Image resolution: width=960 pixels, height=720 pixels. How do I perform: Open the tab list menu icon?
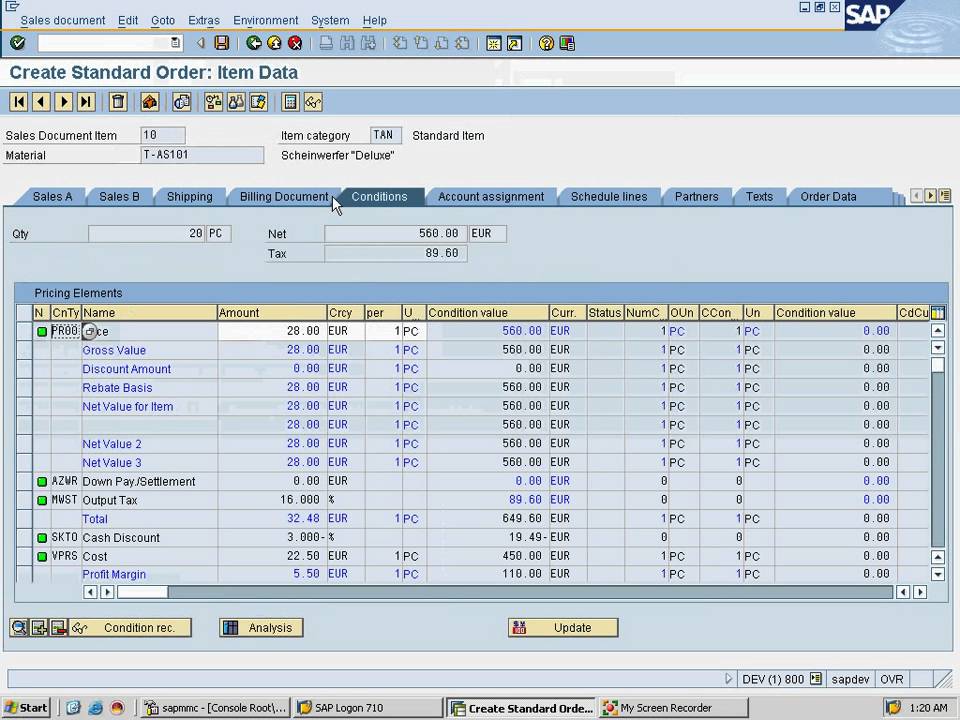pyautogui.click(x=945, y=196)
